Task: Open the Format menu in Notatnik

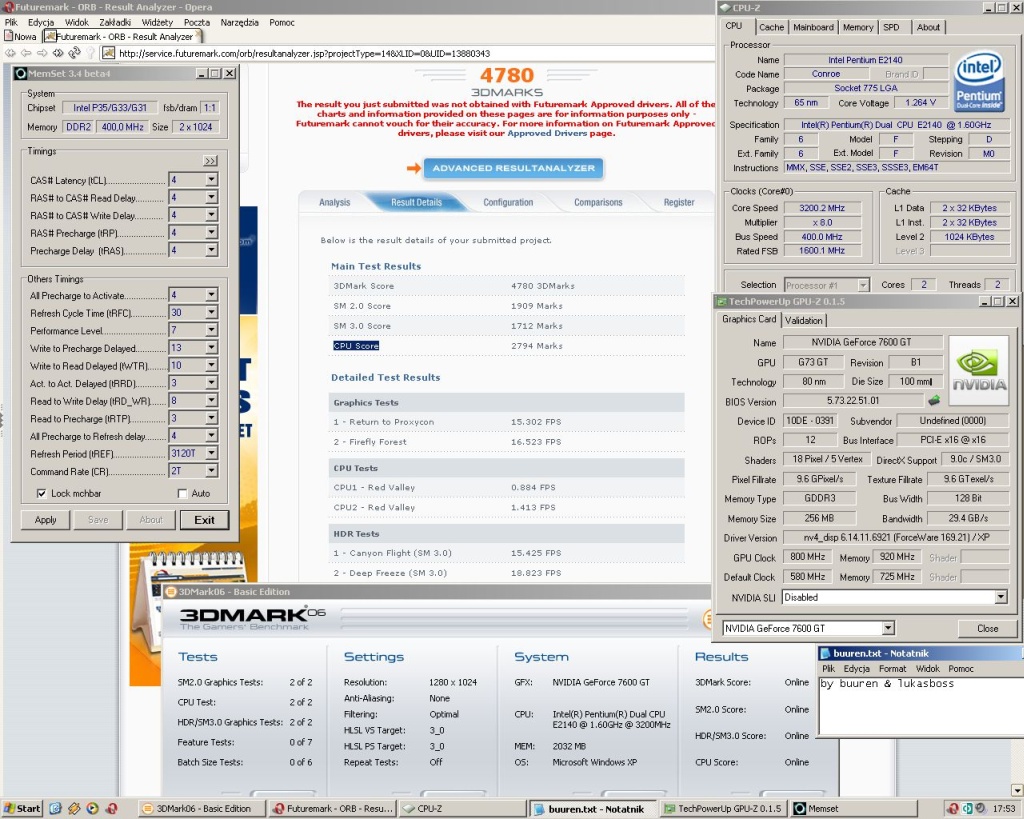Action: (x=892, y=669)
